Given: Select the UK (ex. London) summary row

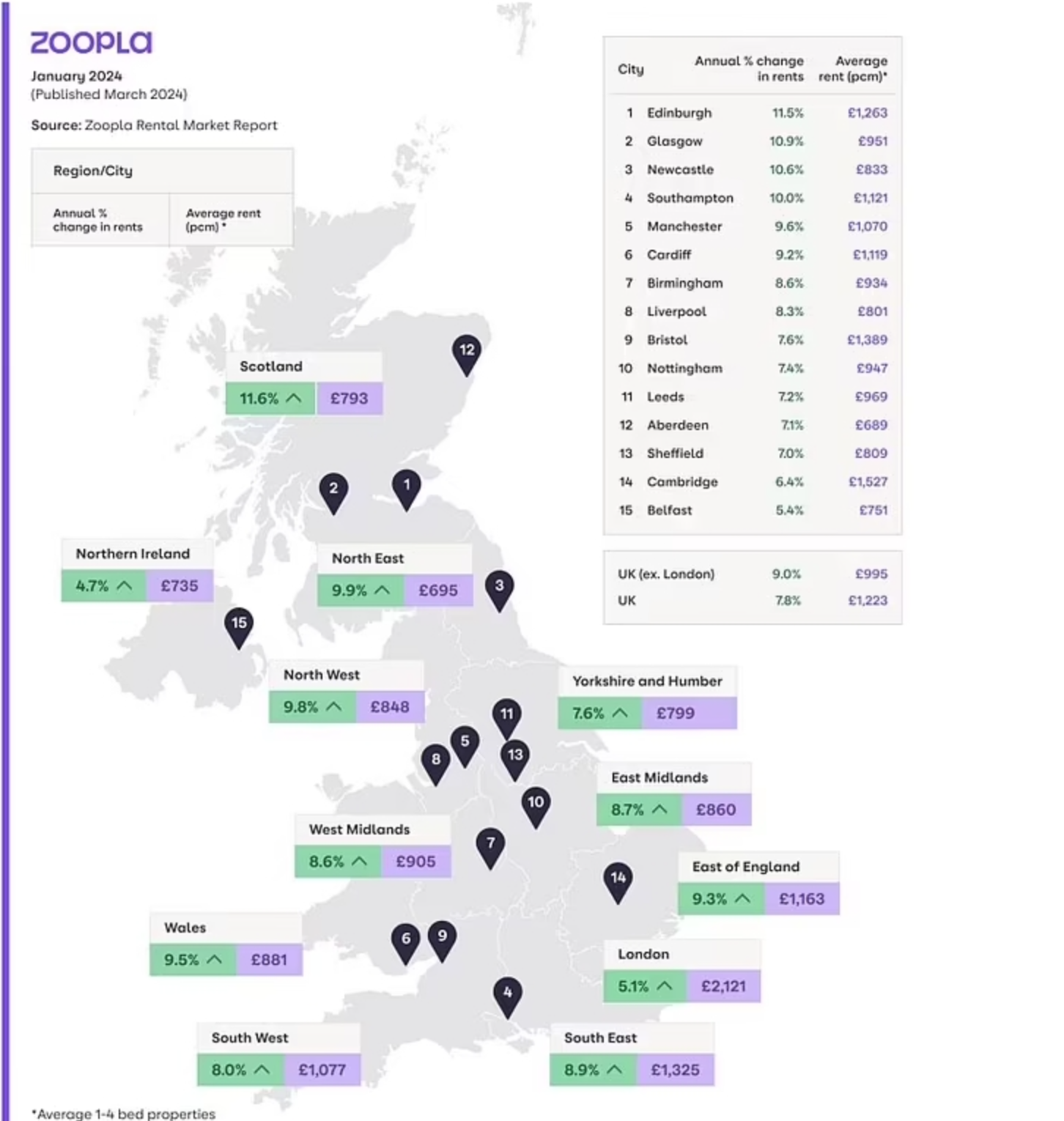Looking at the screenshot, I should click(x=753, y=574).
